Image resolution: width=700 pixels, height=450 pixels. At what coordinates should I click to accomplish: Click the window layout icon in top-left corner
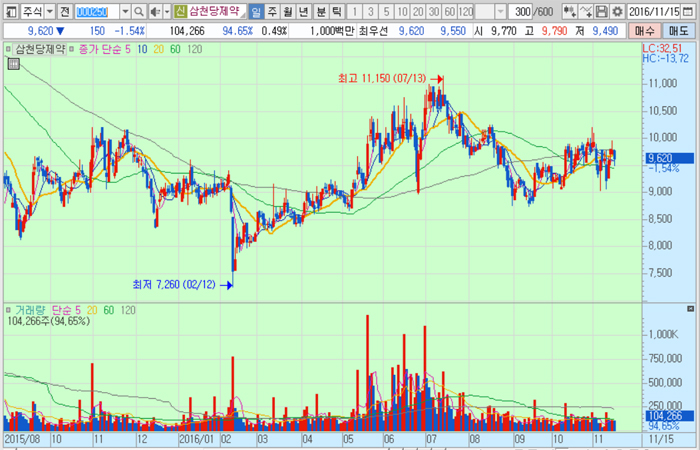click(9, 11)
